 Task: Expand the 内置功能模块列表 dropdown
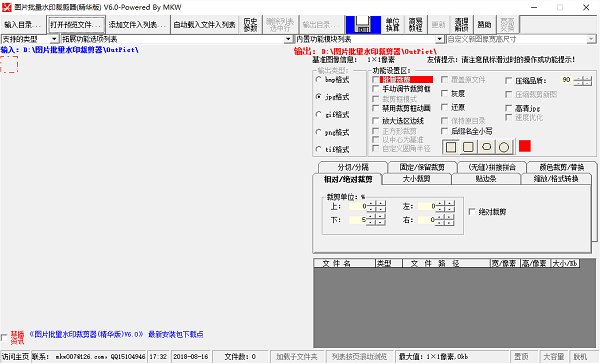tap(439, 39)
